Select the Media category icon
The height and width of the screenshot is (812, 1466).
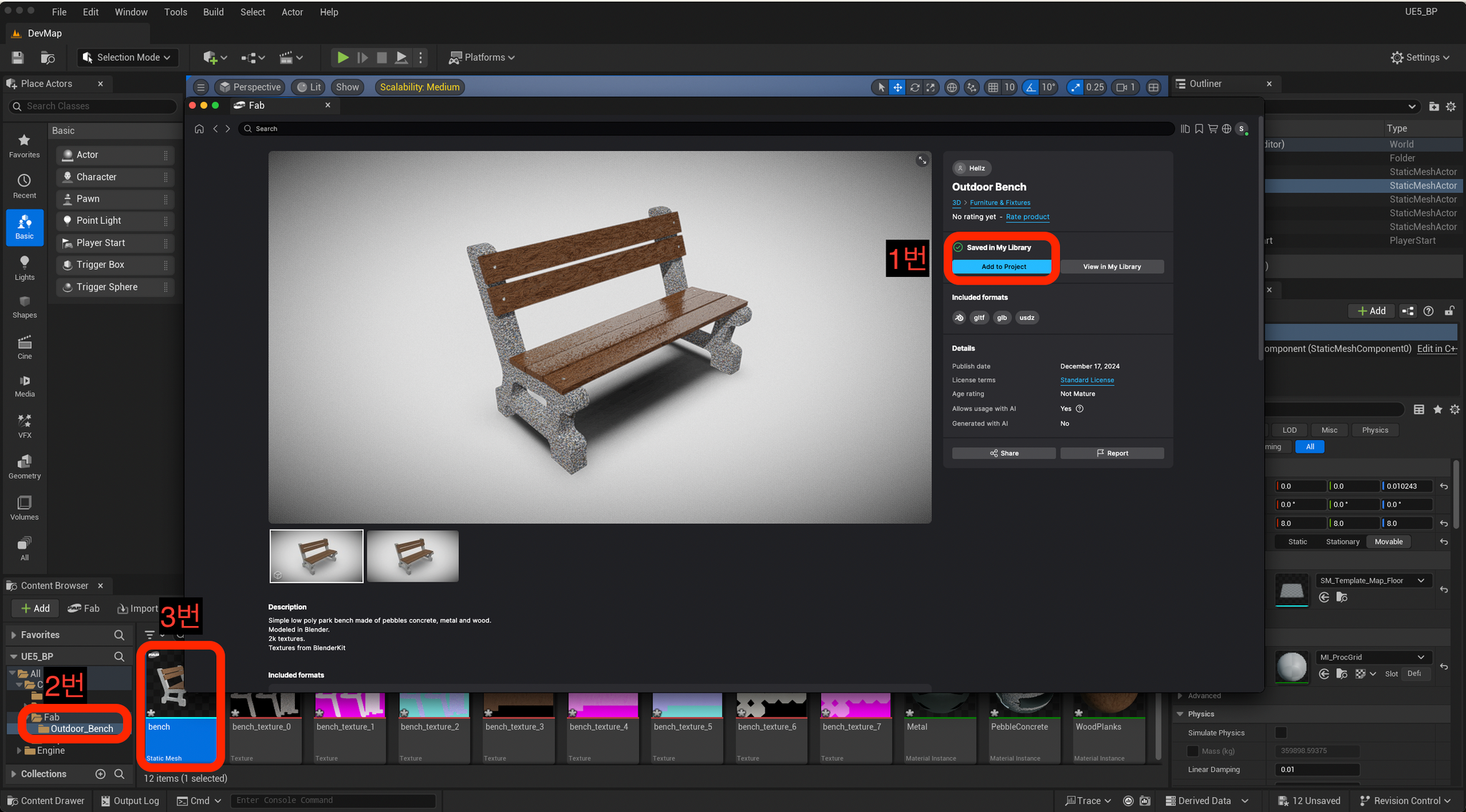24,386
